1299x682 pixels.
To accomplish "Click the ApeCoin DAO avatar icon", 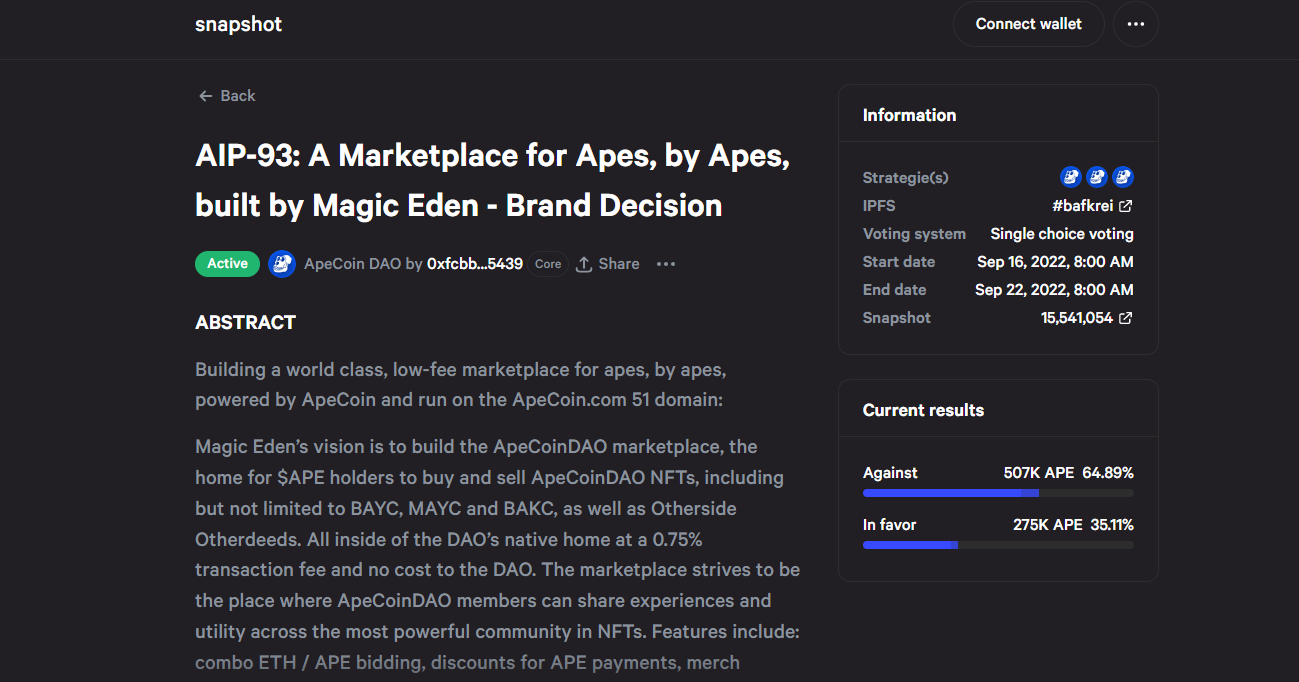I will coord(282,264).
